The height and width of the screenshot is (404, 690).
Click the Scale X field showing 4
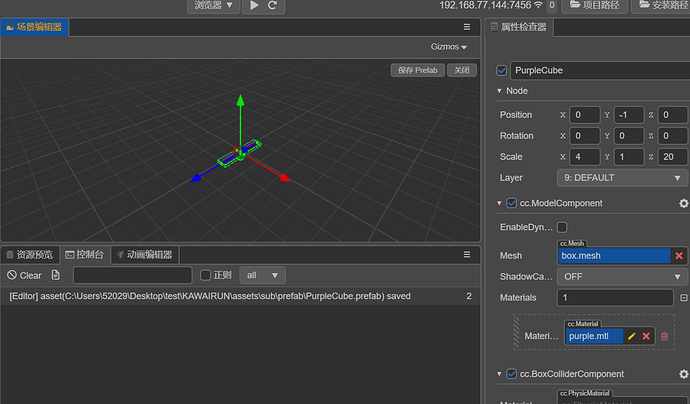click(584, 157)
